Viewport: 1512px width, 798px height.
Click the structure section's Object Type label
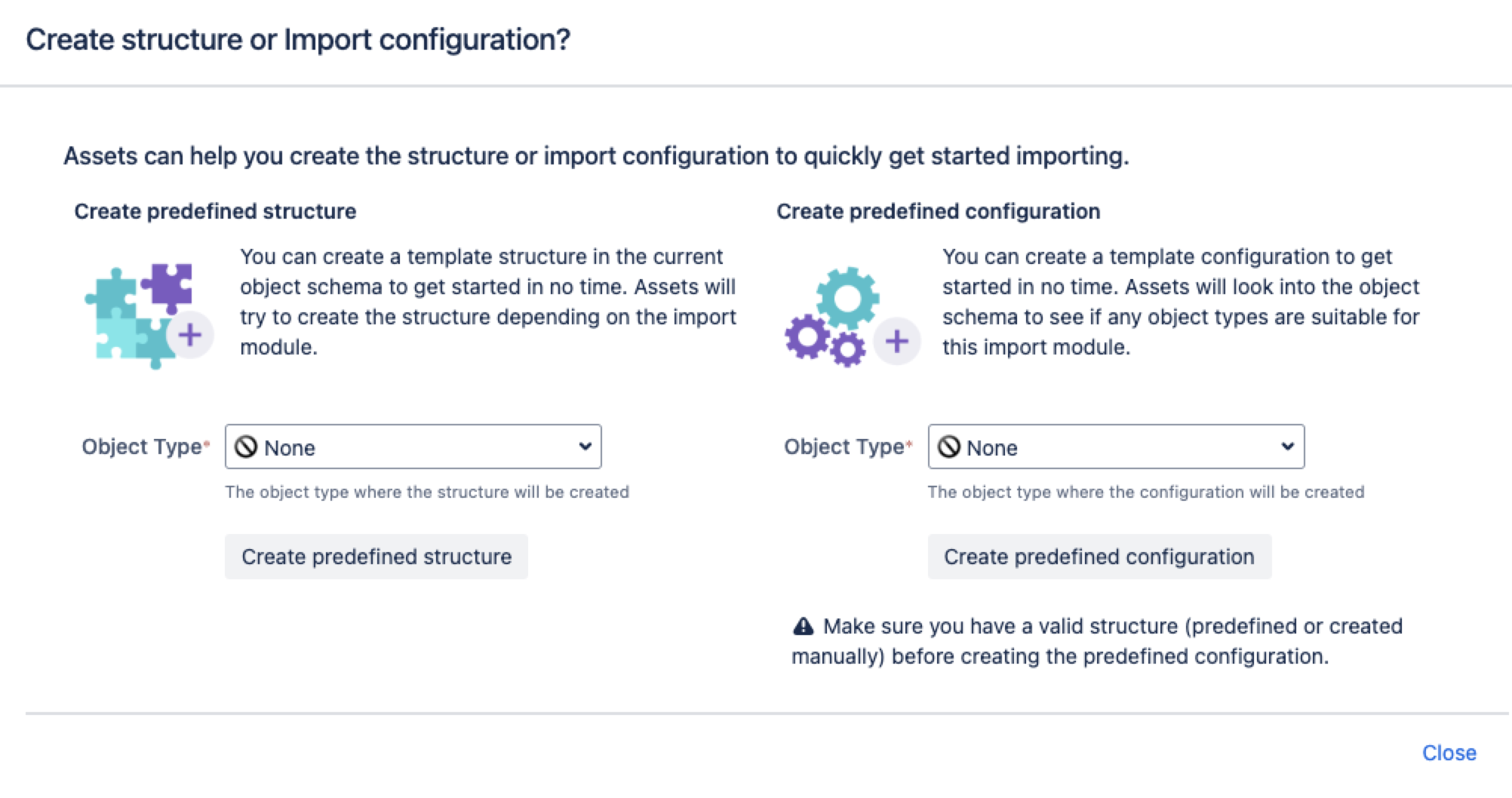coord(142,447)
